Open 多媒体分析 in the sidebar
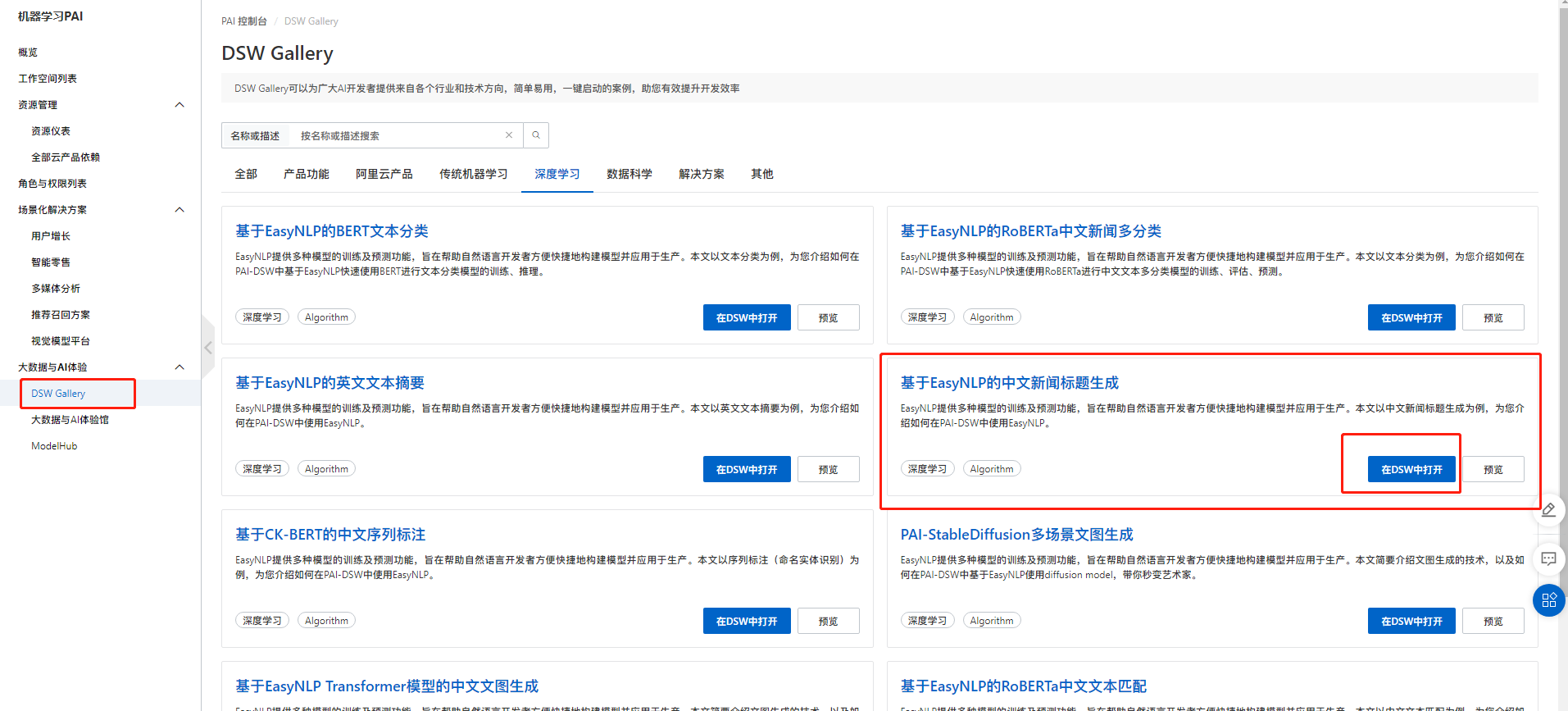The image size is (1568, 711). point(56,289)
